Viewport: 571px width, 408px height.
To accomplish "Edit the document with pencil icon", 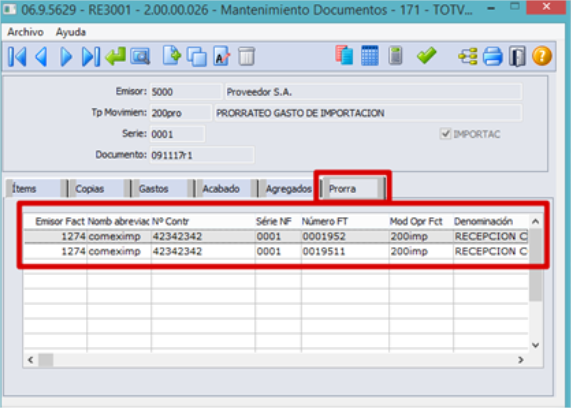I will point(222,56).
